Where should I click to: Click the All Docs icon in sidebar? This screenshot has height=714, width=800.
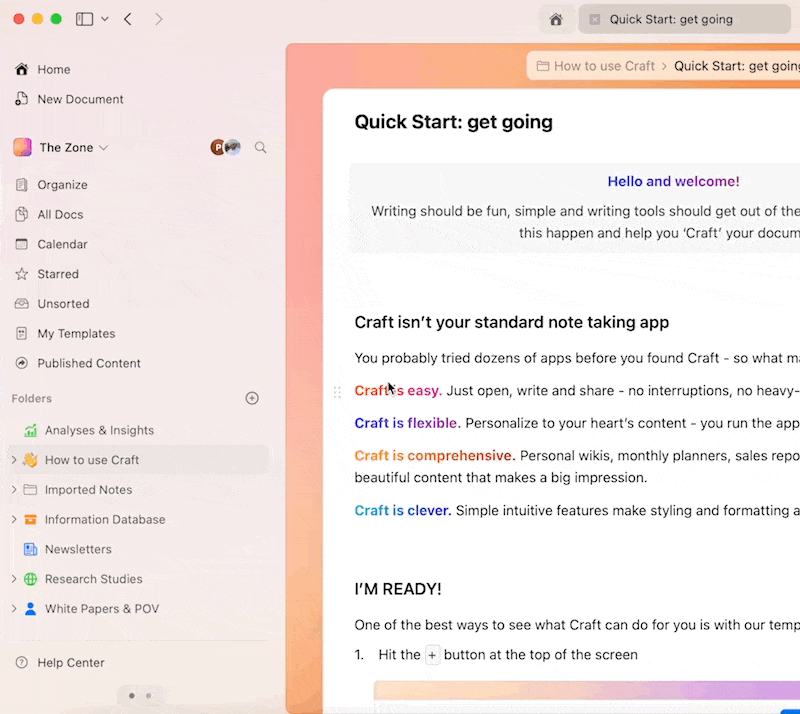[21, 214]
